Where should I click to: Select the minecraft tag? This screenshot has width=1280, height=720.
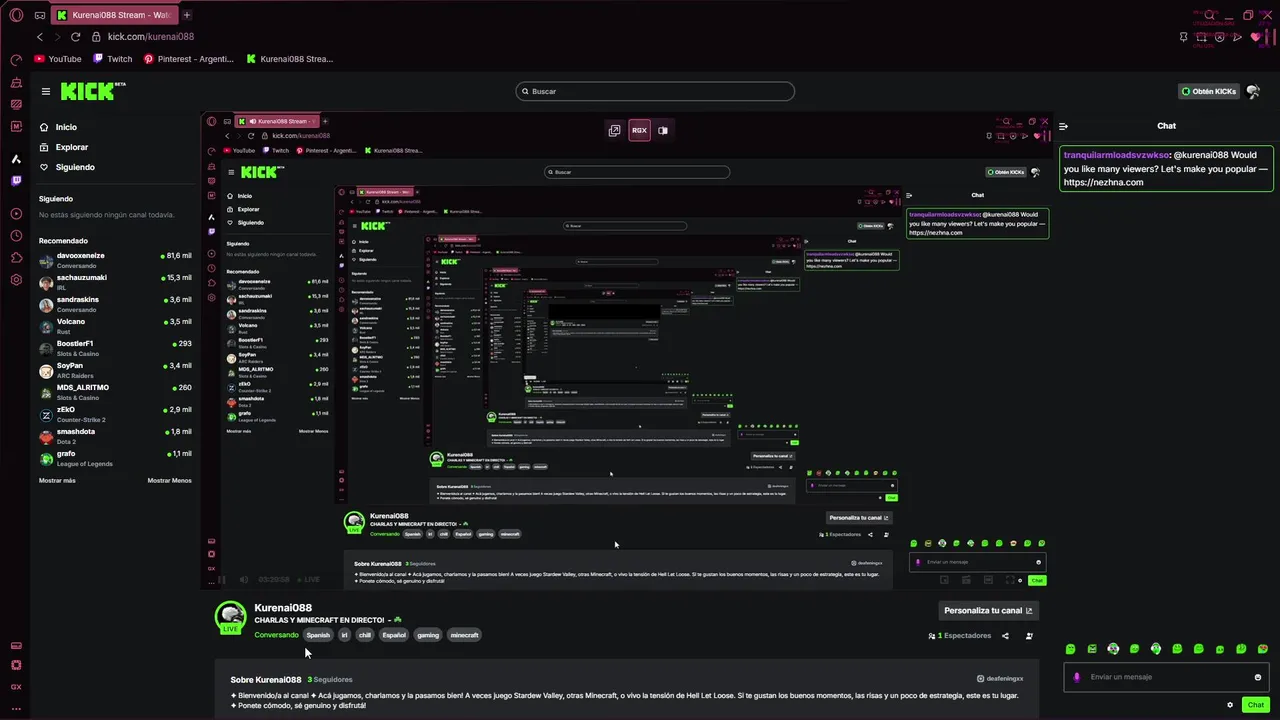pyautogui.click(x=464, y=635)
